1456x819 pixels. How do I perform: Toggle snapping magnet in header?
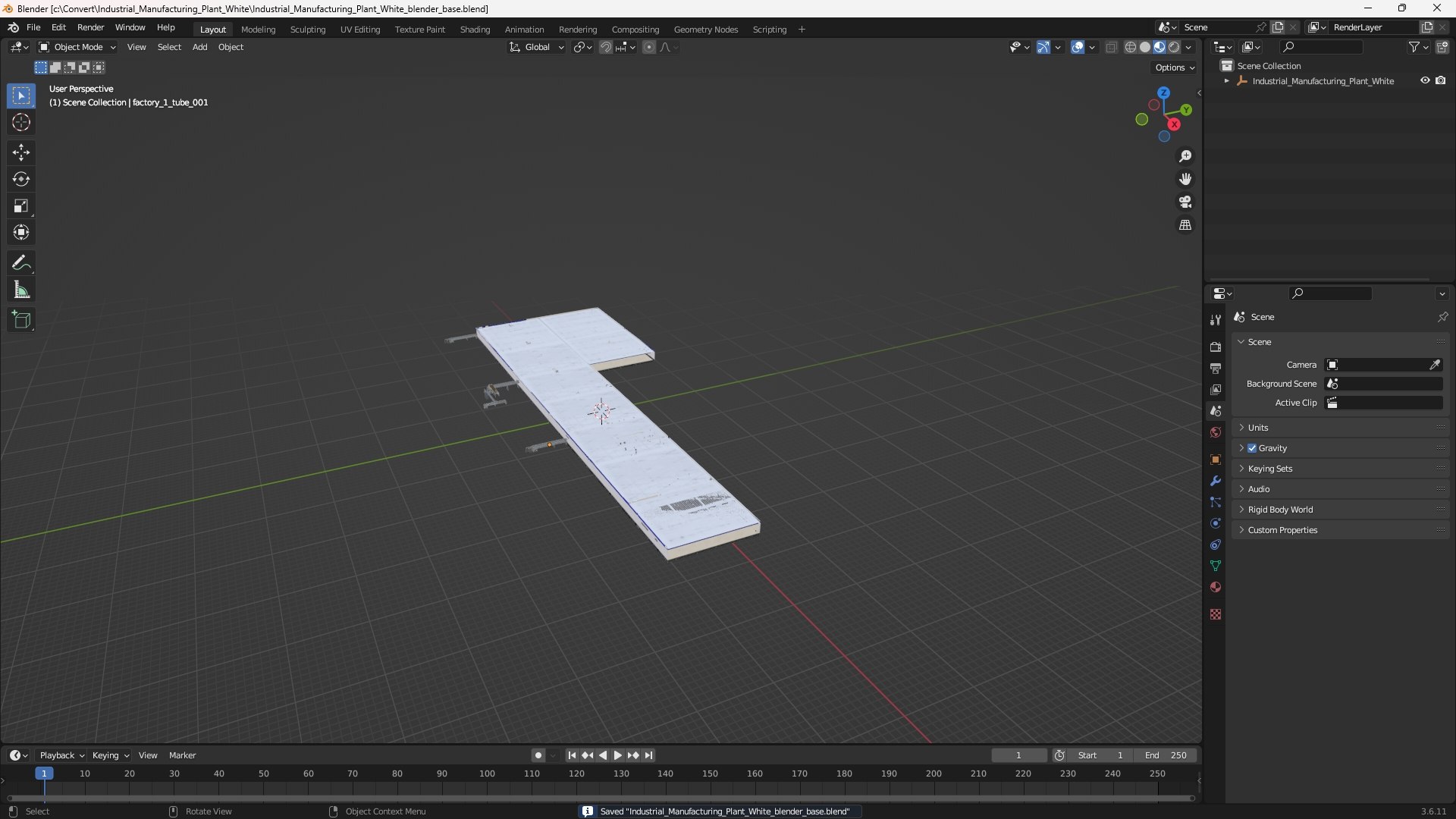(606, 47)
